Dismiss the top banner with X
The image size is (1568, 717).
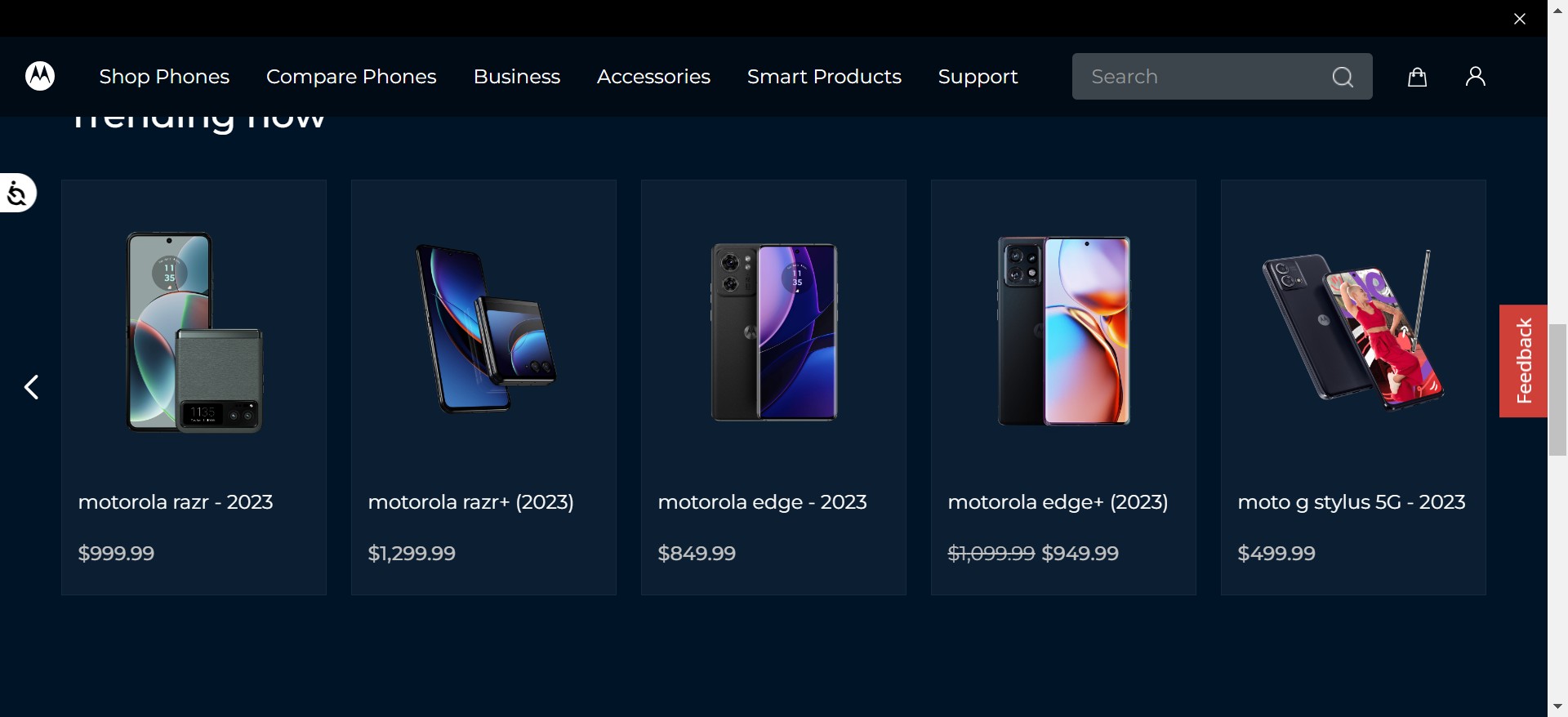(x=1519, y=19)
